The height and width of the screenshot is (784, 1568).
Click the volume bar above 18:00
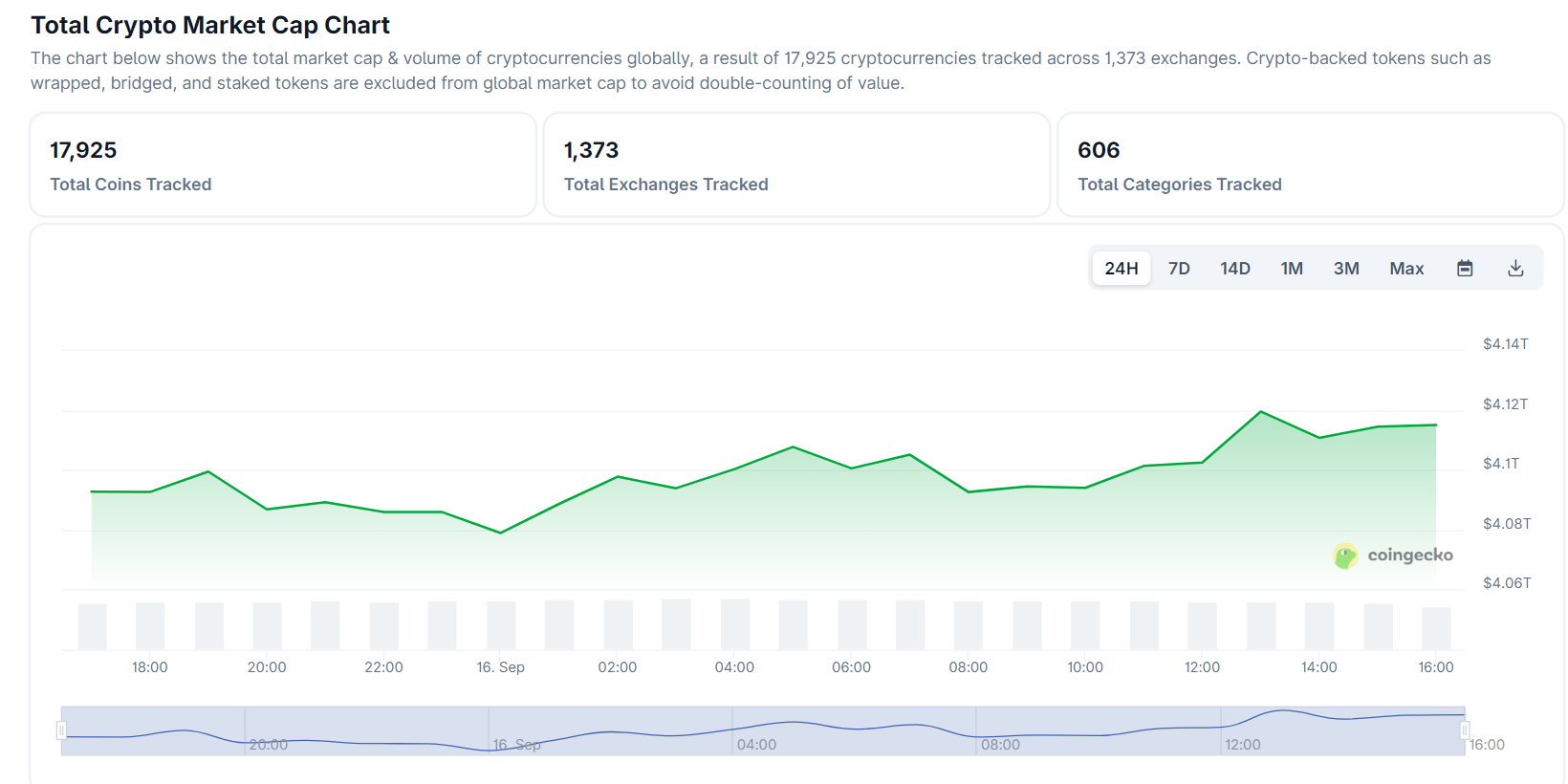[150, 626]
